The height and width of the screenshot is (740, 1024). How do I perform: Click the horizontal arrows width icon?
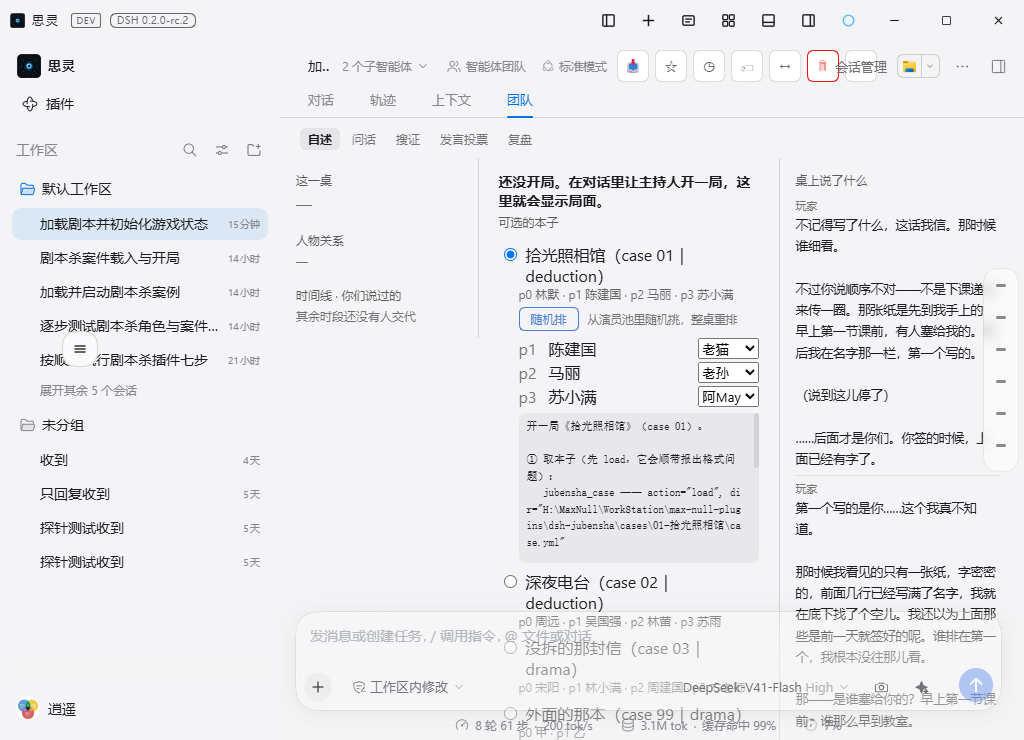point(785,66)
